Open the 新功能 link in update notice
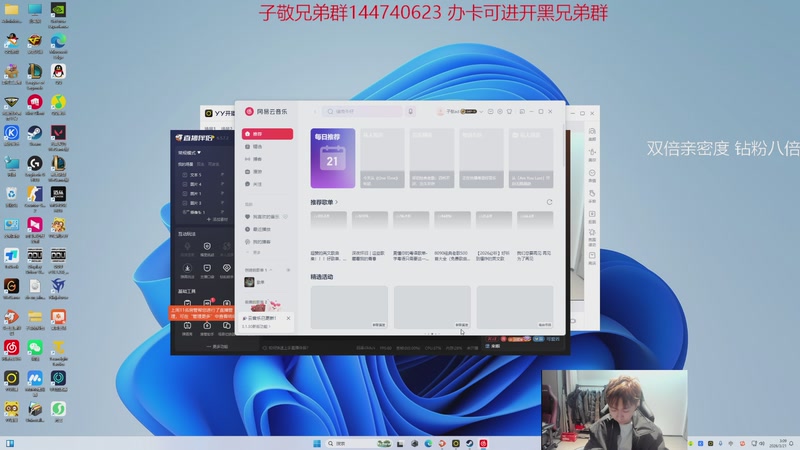Image resolution: width=800 pixels, height=450 pixels. coord(257,326)
